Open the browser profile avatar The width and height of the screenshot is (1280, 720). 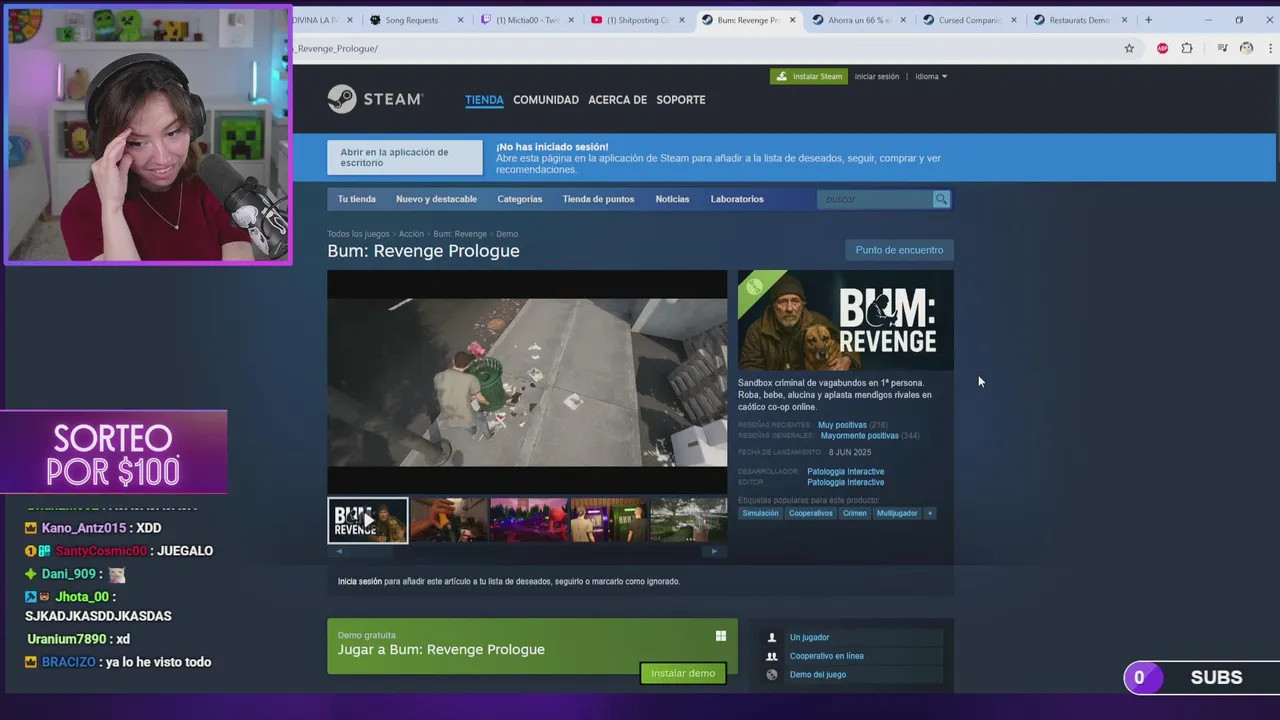pyautogui.click(x=1246, y=48)
